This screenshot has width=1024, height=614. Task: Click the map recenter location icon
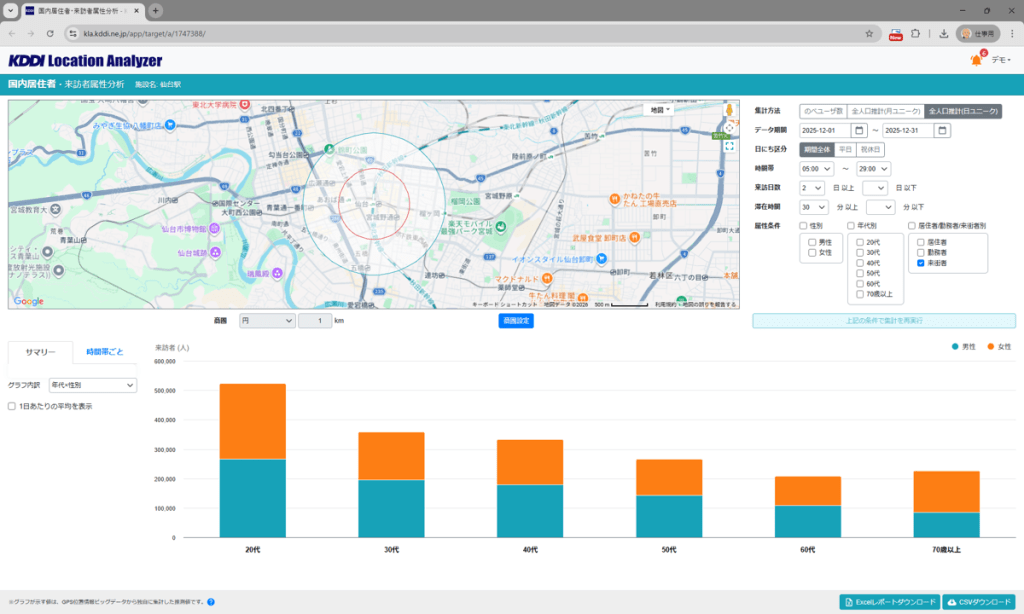point(730,128)
